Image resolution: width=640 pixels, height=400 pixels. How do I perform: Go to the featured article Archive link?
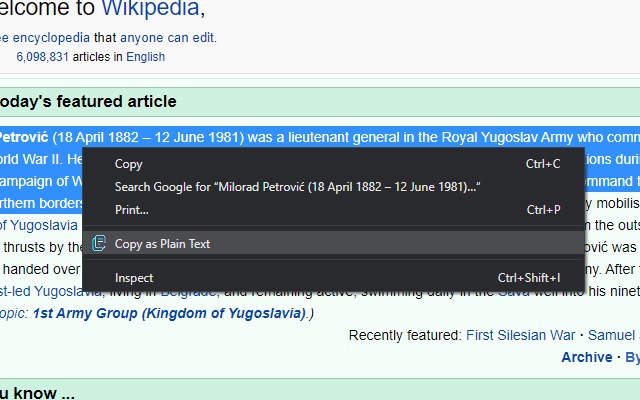coord(586,357)
